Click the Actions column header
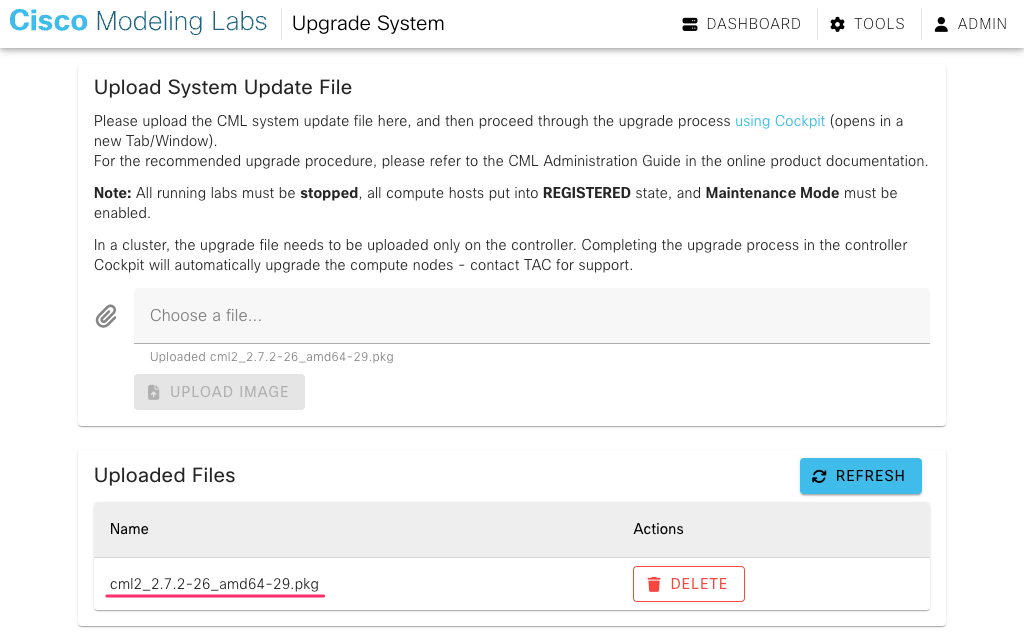Screen dimensions: 1024x639 click(658, 529)
